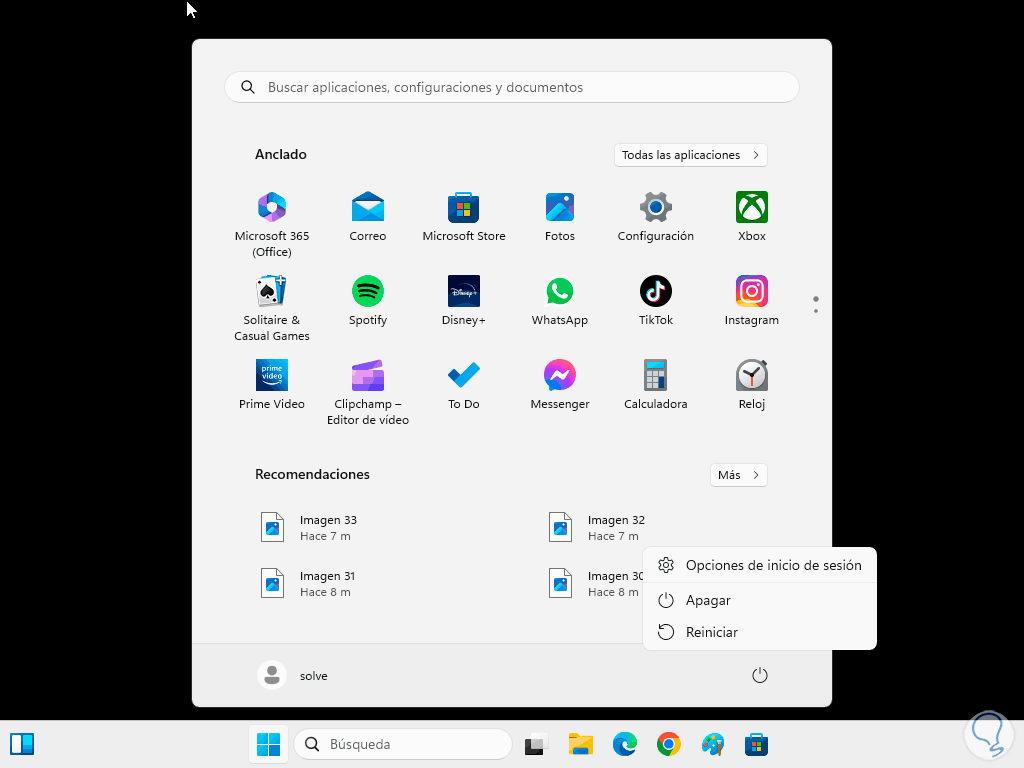Viewport: 1024px width, 768px height.
Task: Click the taskbar Búsqueda search box
Action: (403, 744)
